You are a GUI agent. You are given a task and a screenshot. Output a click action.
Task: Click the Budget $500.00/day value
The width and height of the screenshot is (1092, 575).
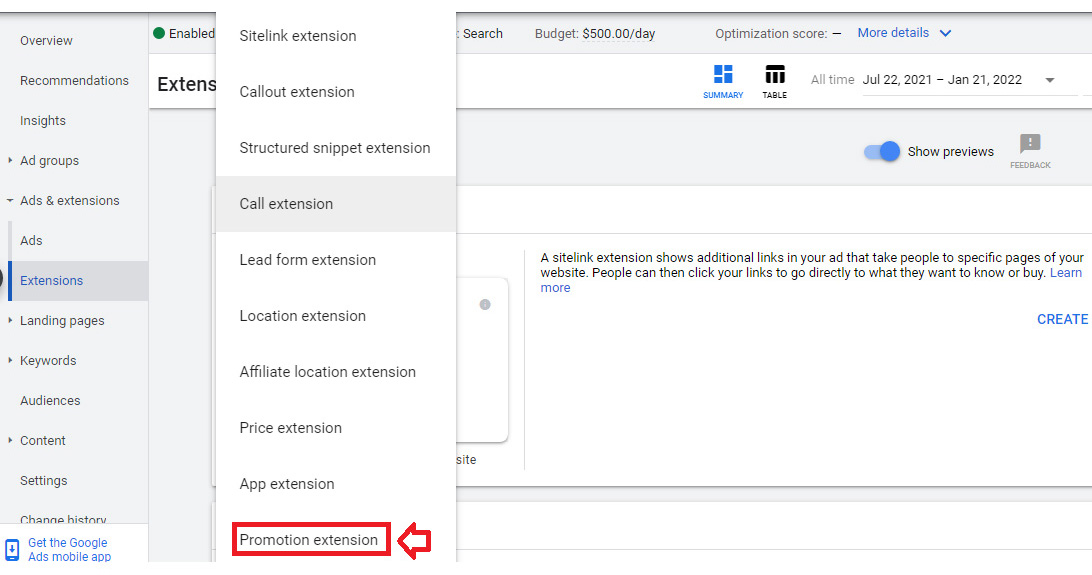(x=618, y=33)
